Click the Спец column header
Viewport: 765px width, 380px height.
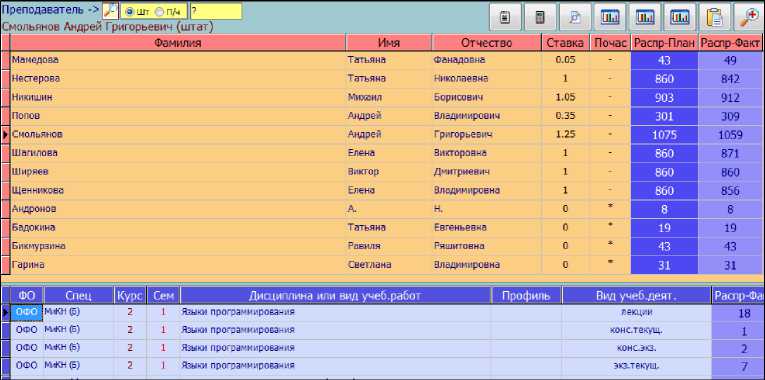point(79,295)
